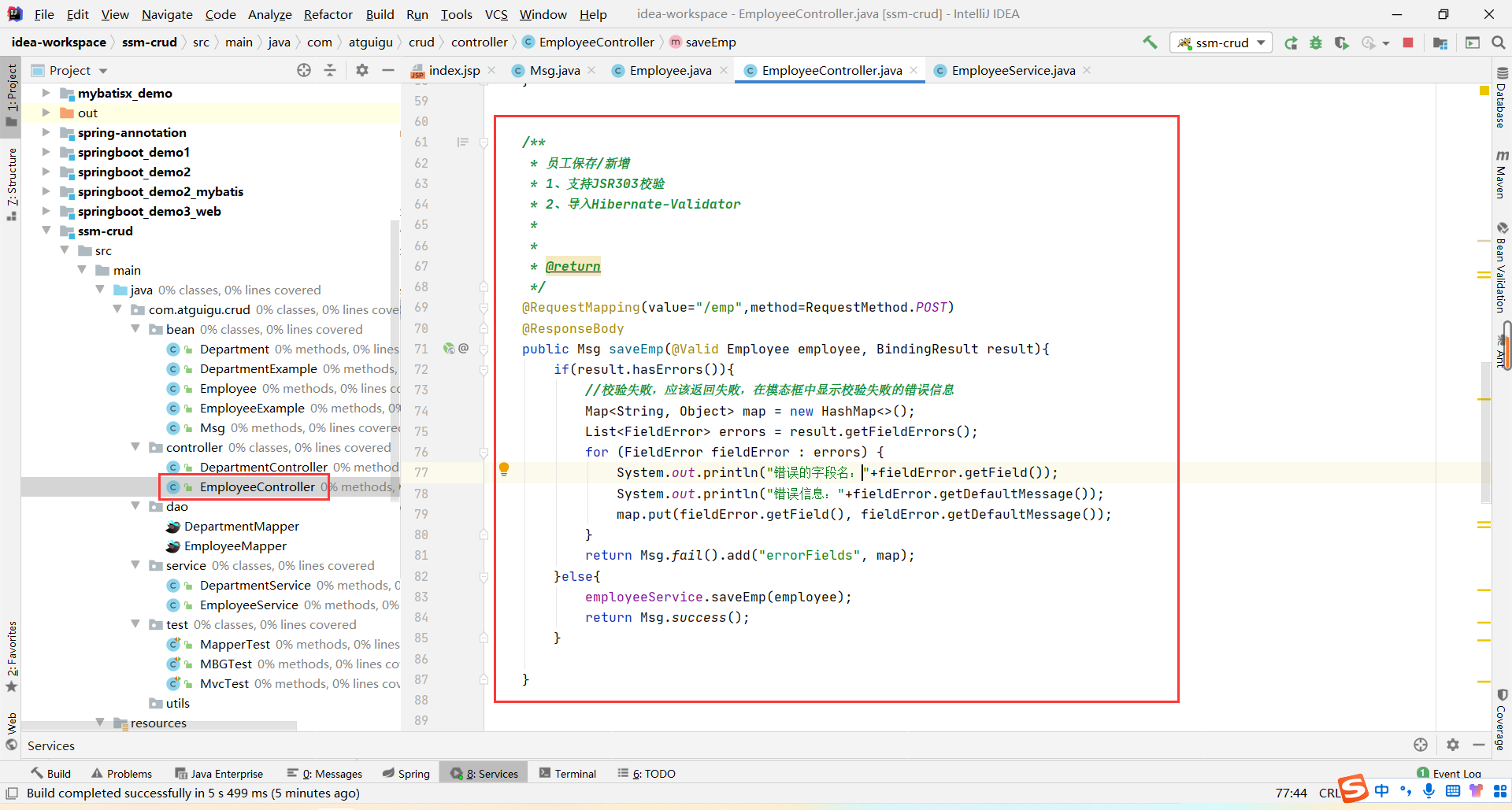This screenshot has width=1512, height=810.
Task: Stop the running application
Action: point(1408,43)
